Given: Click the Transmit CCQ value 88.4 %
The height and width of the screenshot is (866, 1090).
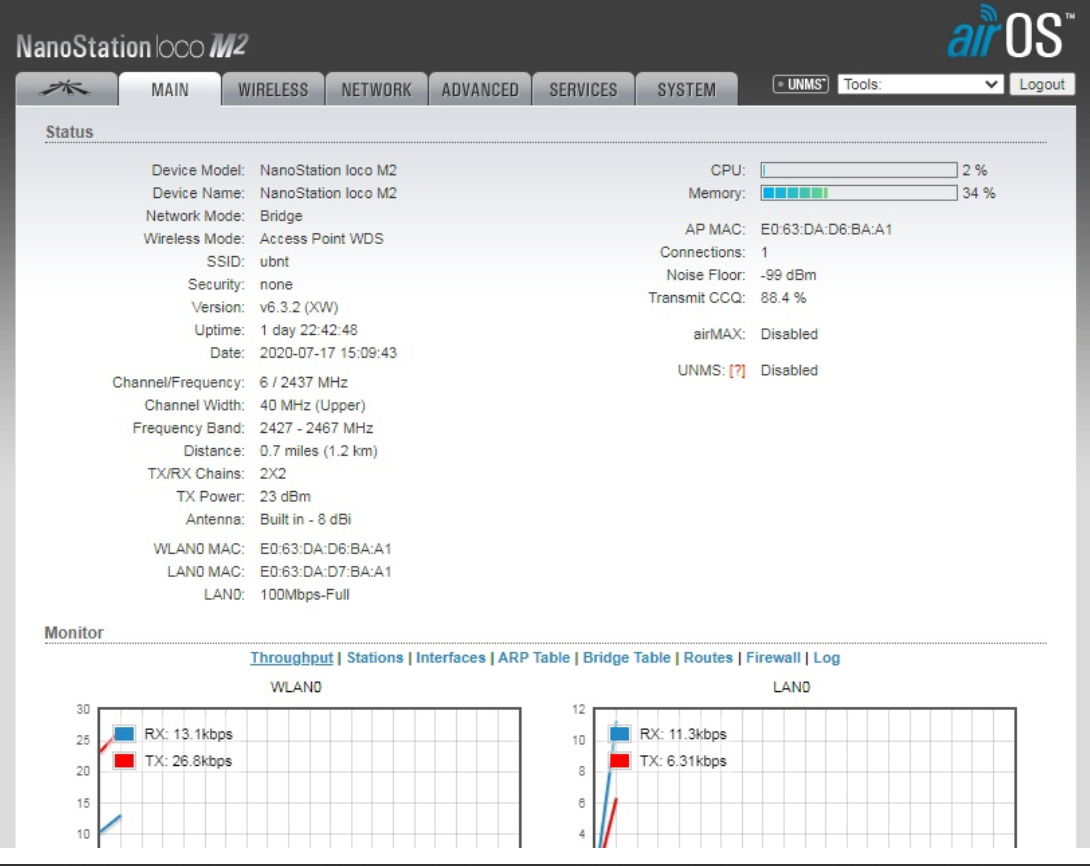Looking at the screenshot, I should pos(783,298).
